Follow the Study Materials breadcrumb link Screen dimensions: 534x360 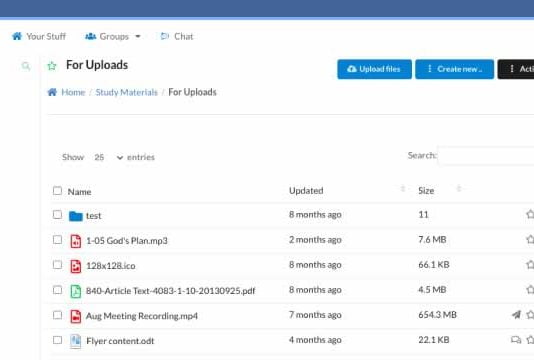[x=126, y=92]
